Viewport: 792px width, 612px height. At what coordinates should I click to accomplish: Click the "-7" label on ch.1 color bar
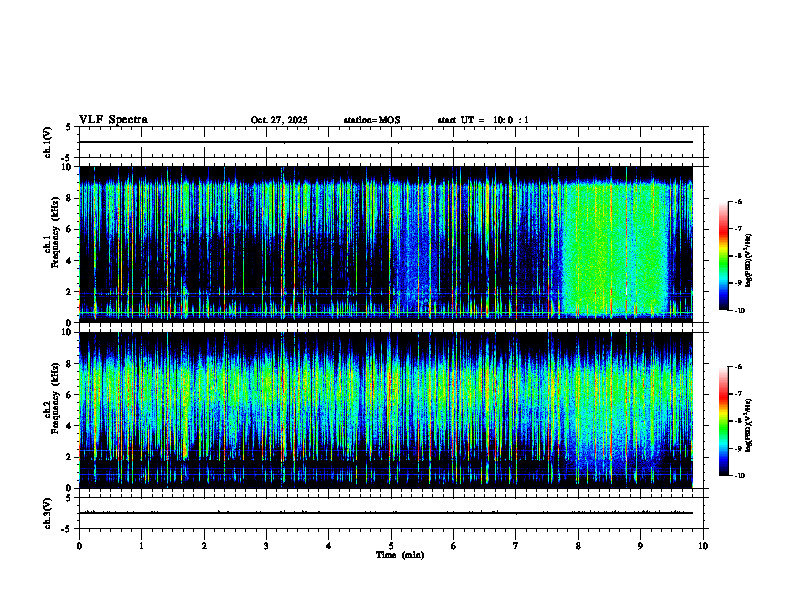click(738, 229)
